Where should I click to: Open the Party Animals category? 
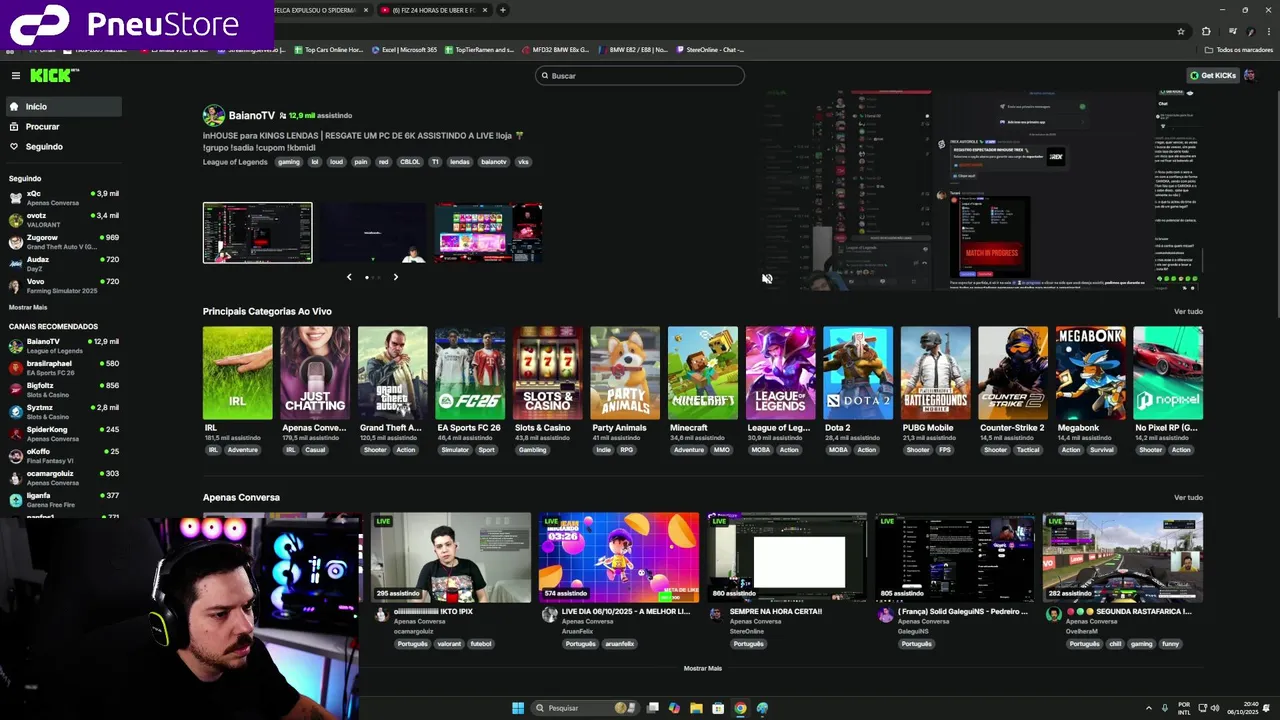point(625,373)
